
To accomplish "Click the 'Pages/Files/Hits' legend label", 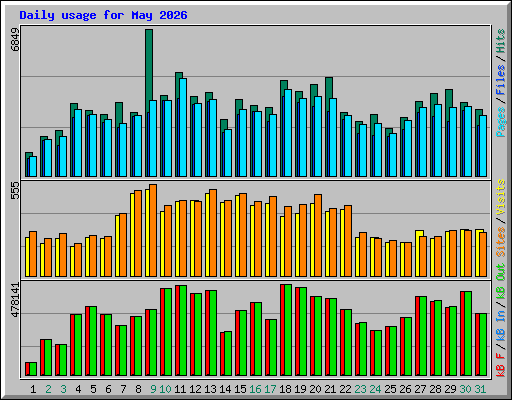I will pos(501,83).
